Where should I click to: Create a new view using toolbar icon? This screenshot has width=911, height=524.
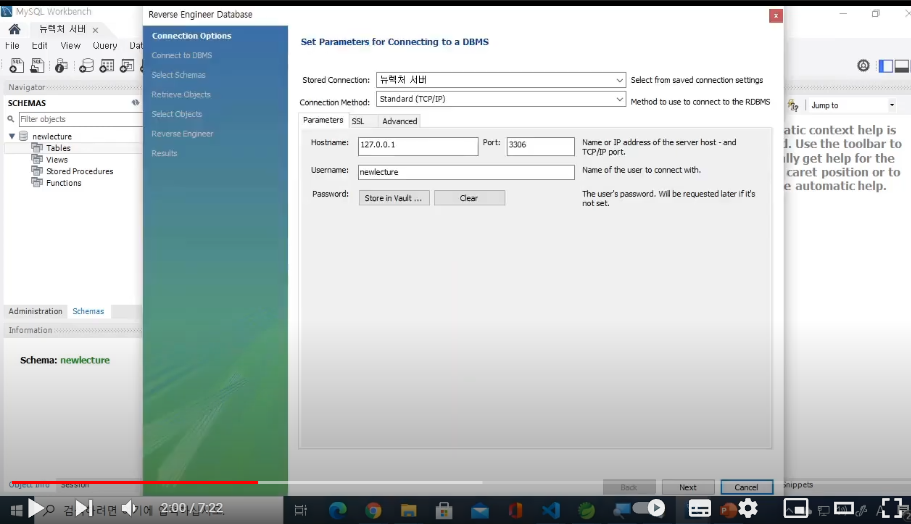coord(127,66)
